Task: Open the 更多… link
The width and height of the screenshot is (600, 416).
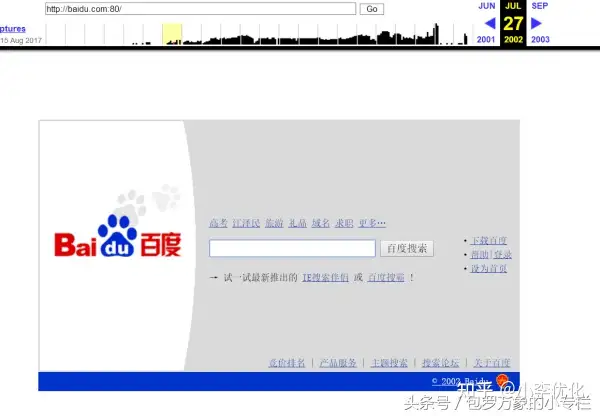Action: pos(372,223)
